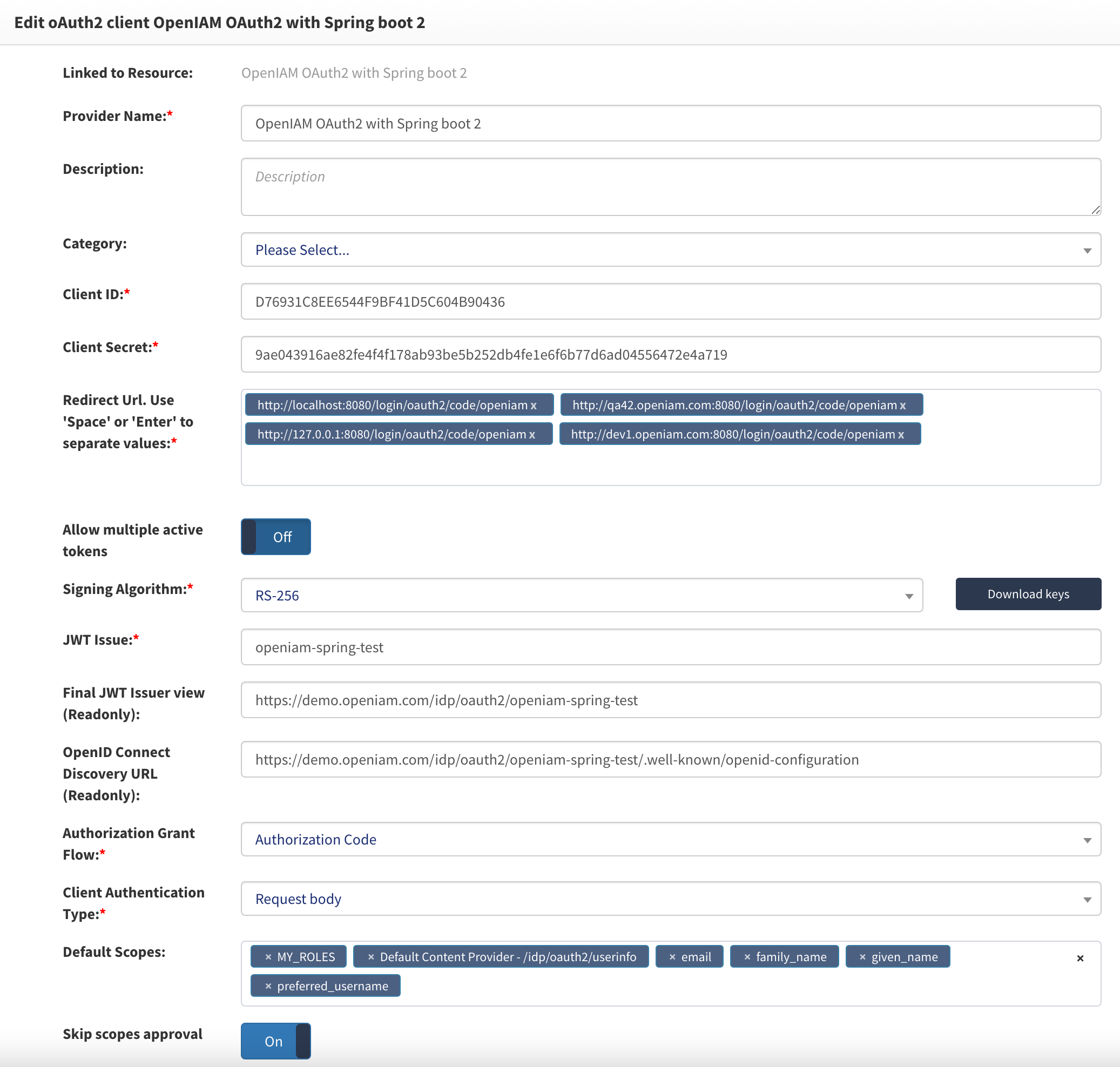Viewport: 1120px width, 1067px height.
Task: Click the preferred_username scope label
Action: [333, 986]
